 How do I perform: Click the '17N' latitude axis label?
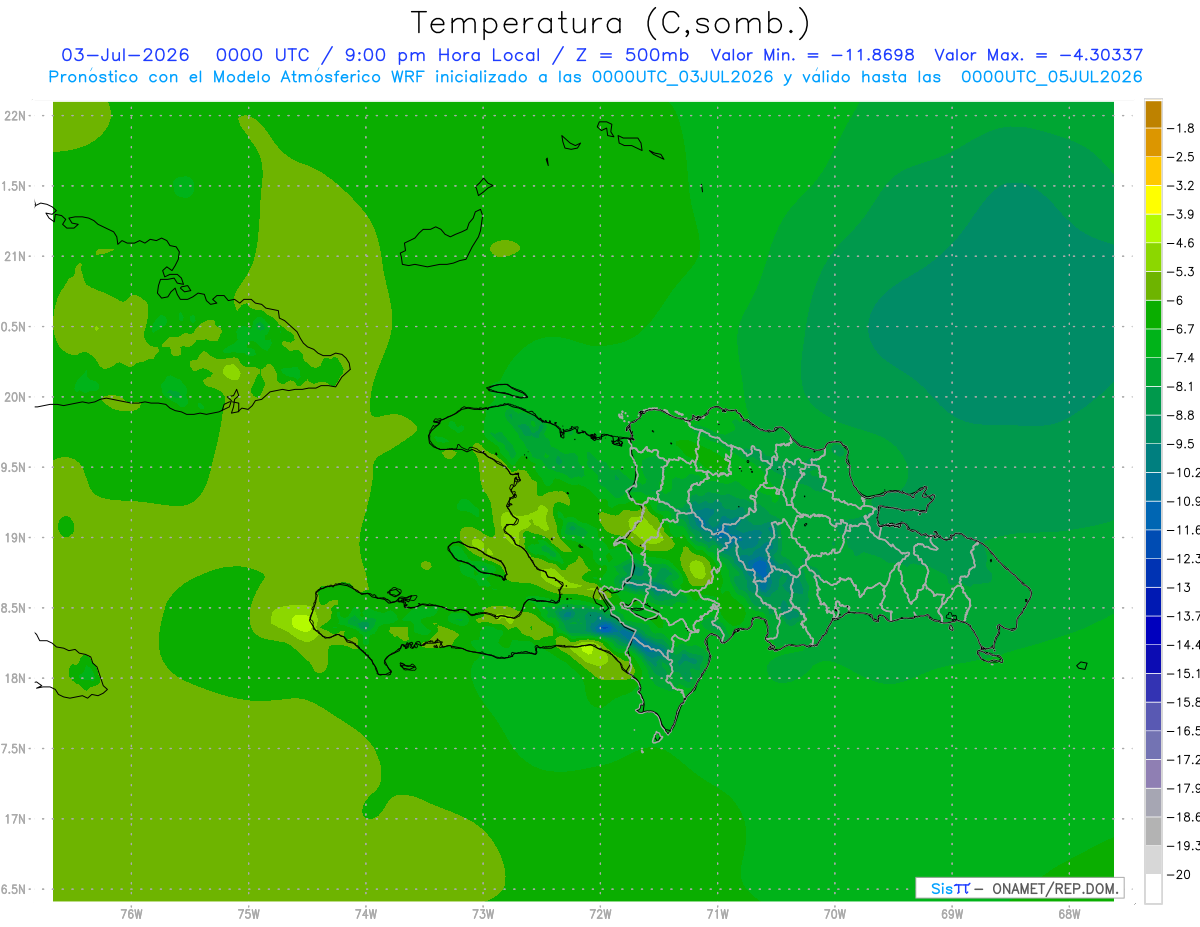(x=16, y=819)
